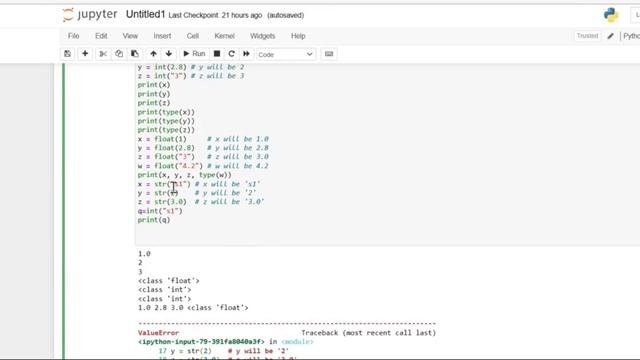Click the code line q=int("s1")

pos(160,211)
